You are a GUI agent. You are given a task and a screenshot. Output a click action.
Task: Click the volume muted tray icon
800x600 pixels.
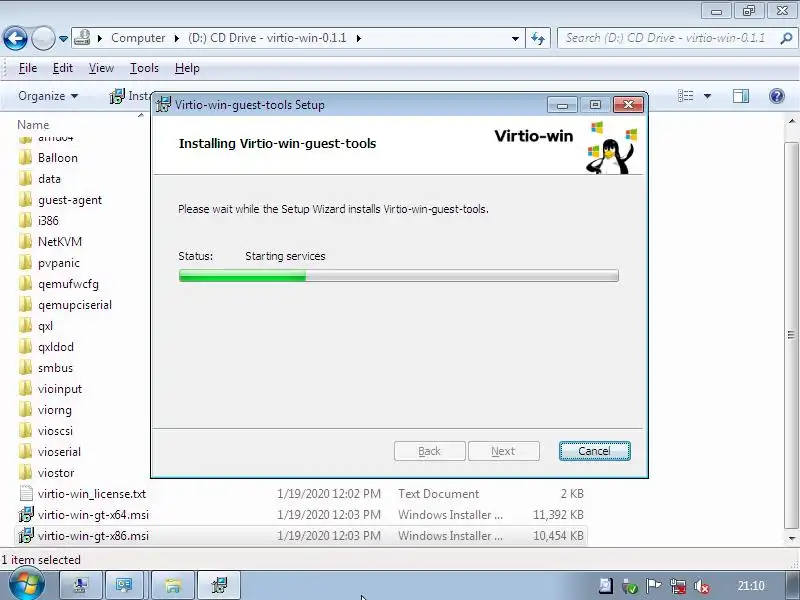pyautogui.click(x=702, y=586)
